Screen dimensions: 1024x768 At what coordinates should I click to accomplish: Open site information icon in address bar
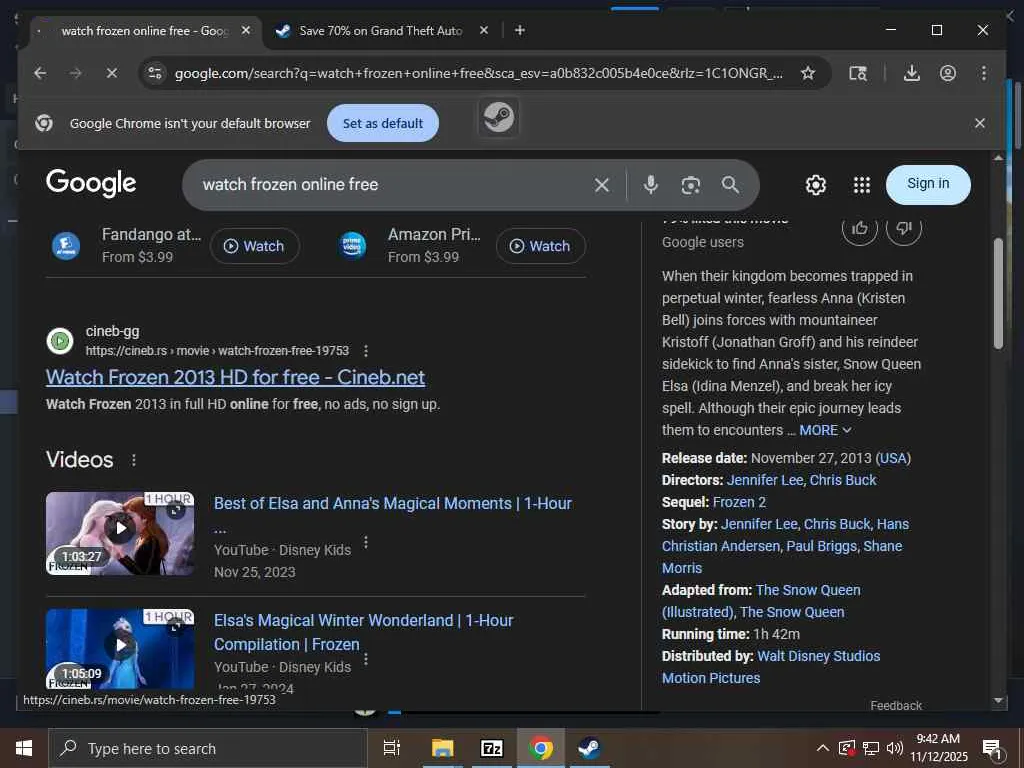point(155,73)
